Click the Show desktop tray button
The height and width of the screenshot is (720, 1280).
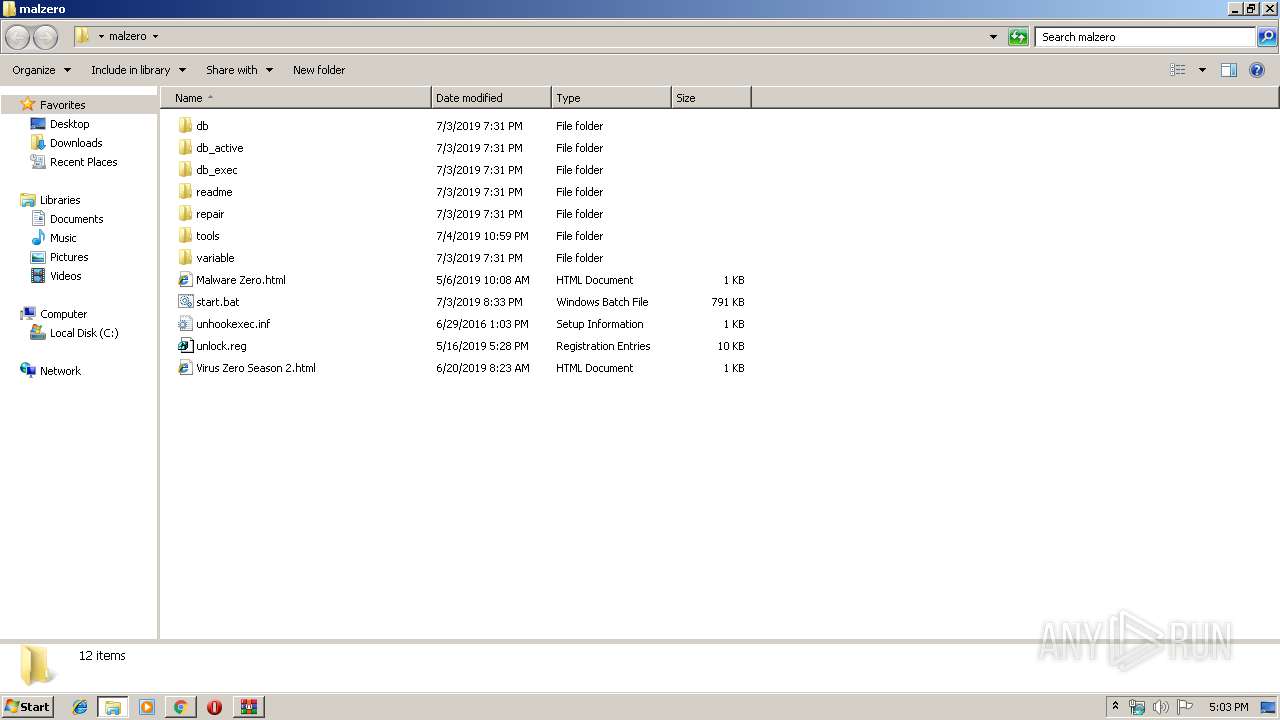pyautogui.click(x=1268, y=707)
